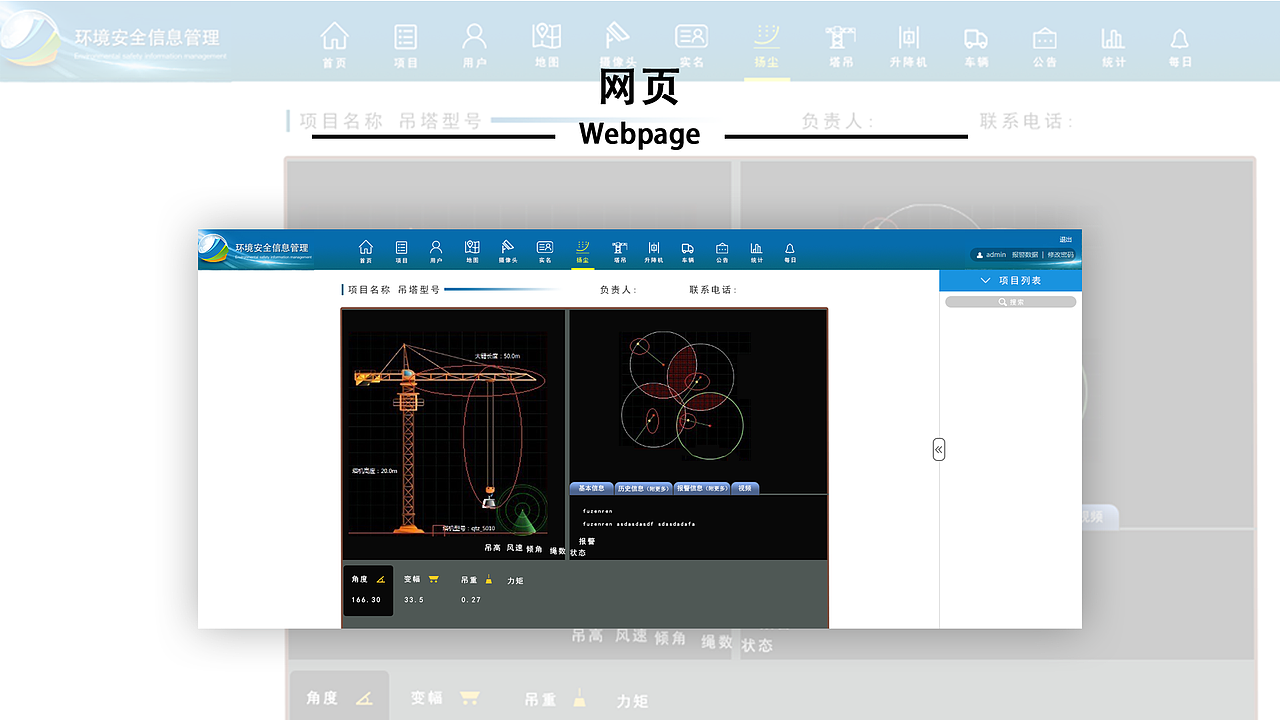This screenshot has width=1280, height=720.
Task: Click the 报警 label in info panel
Action: coord(587,541)
